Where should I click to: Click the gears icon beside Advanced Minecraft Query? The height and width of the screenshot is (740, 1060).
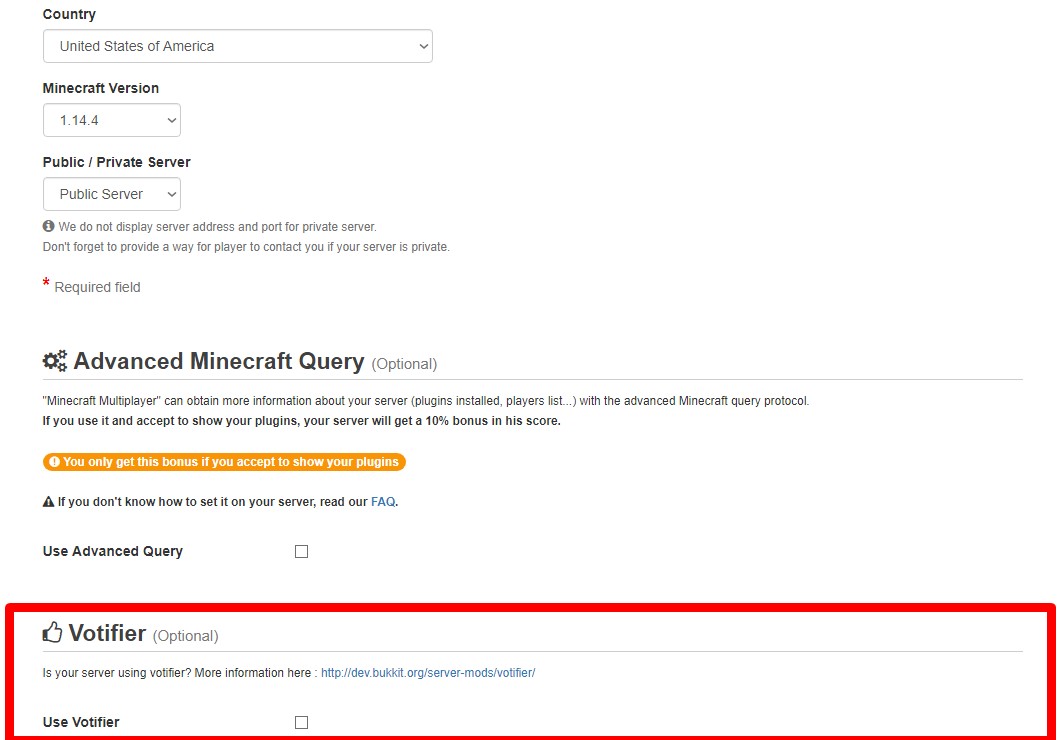tap(55, 361)
